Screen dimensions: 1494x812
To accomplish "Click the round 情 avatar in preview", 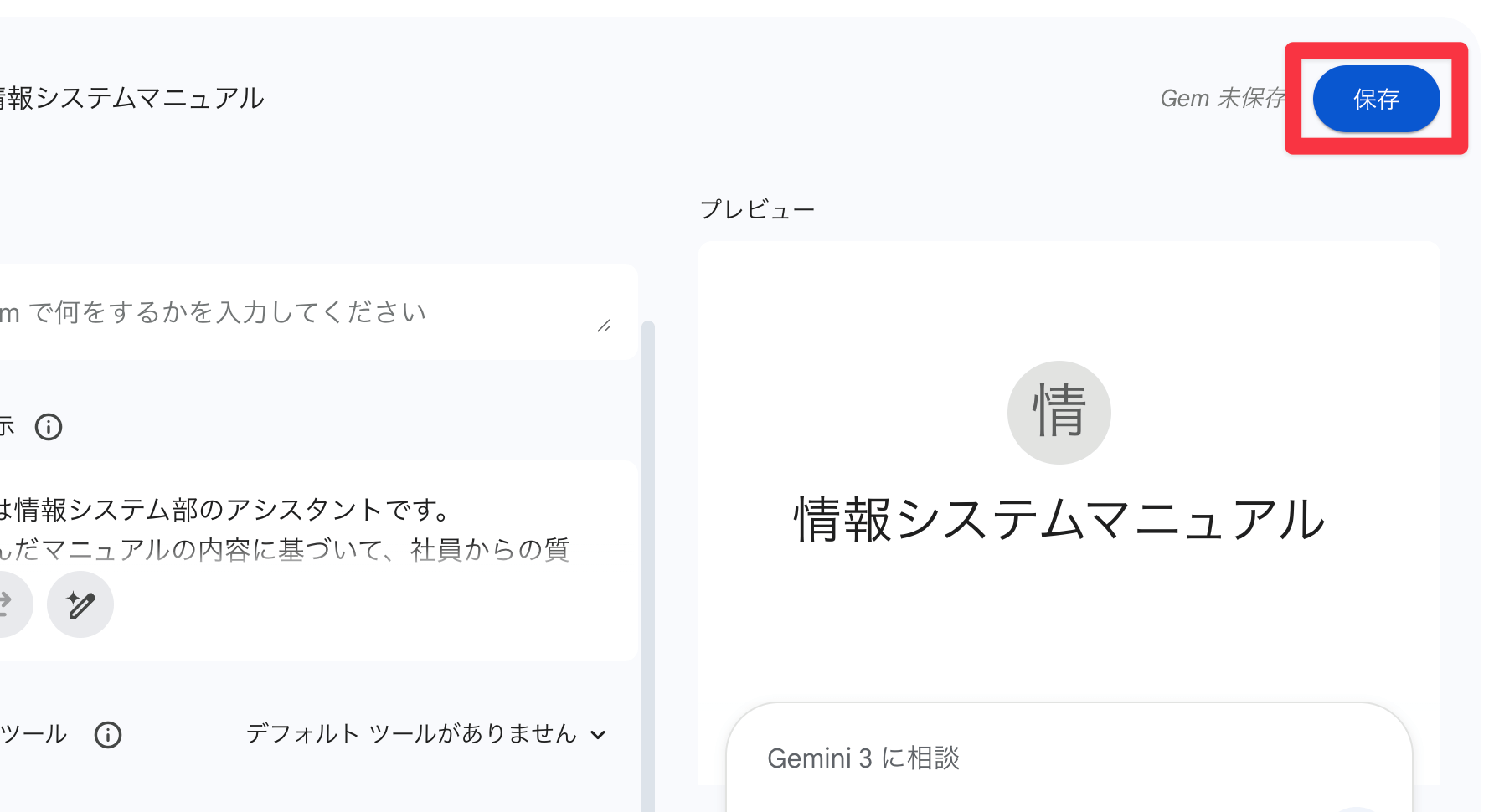I will click(x=1059, y=412).
